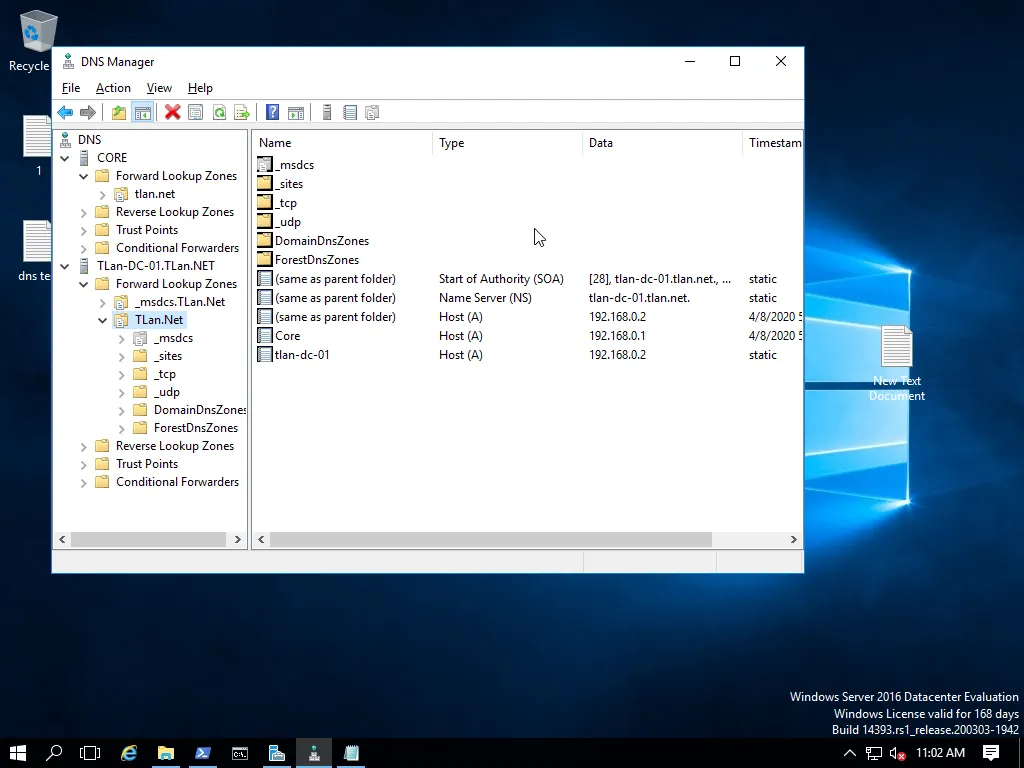Open Properties via toolbar icon
This screenshot has height=768, width=1024.
[x=195, y=112]
